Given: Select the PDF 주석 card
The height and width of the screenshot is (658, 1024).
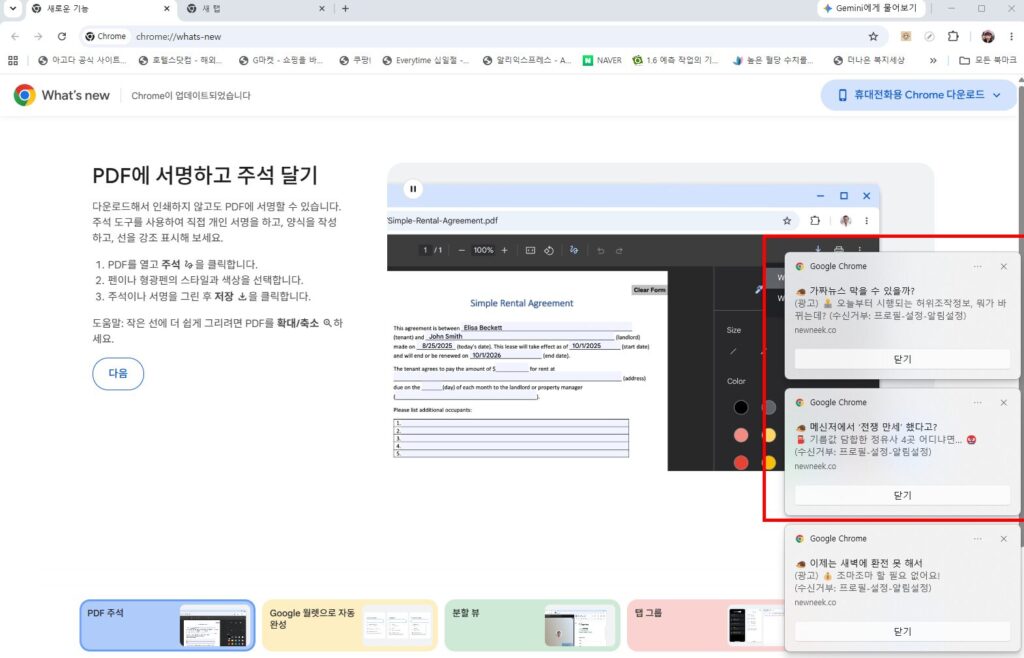Looking at the screenshot, I should pyautogui.click(x=167, y=625).
